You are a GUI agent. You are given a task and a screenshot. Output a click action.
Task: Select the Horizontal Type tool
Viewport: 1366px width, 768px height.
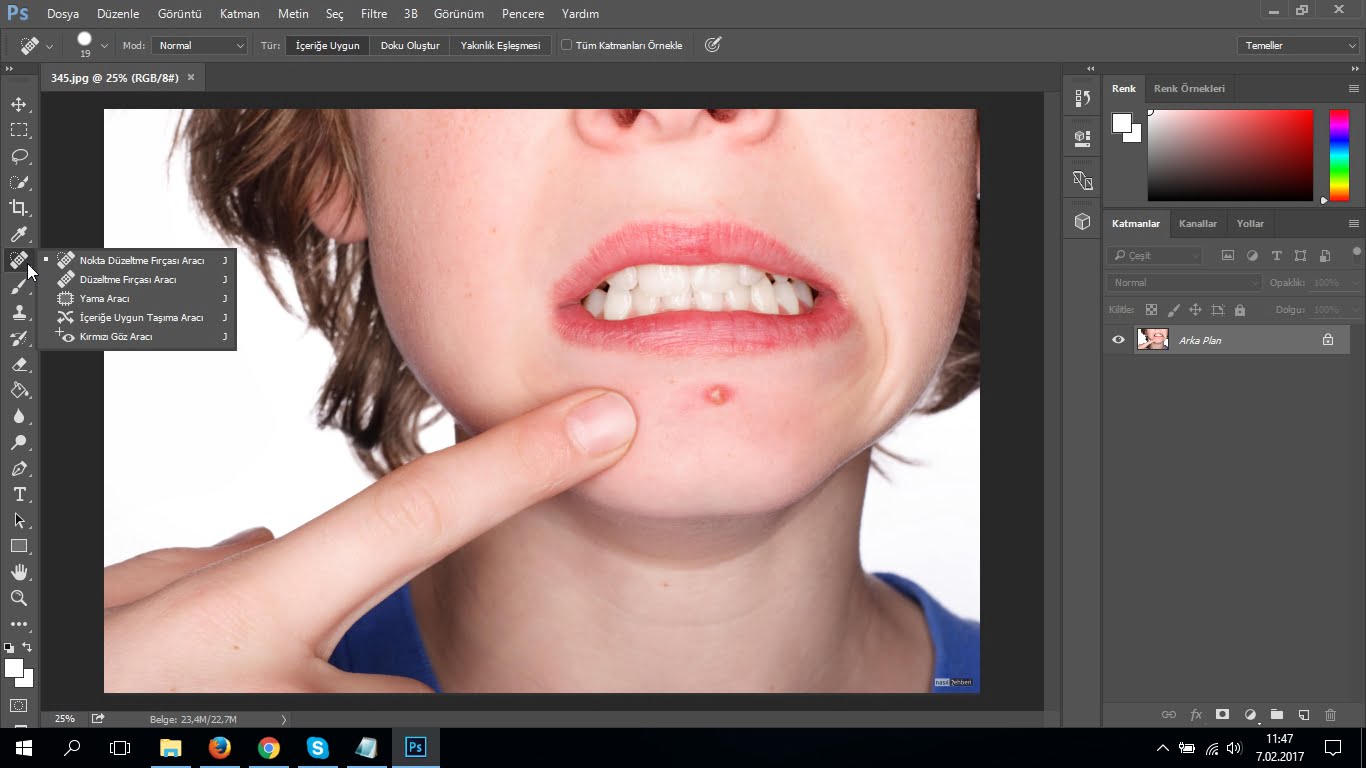(18, 494)
